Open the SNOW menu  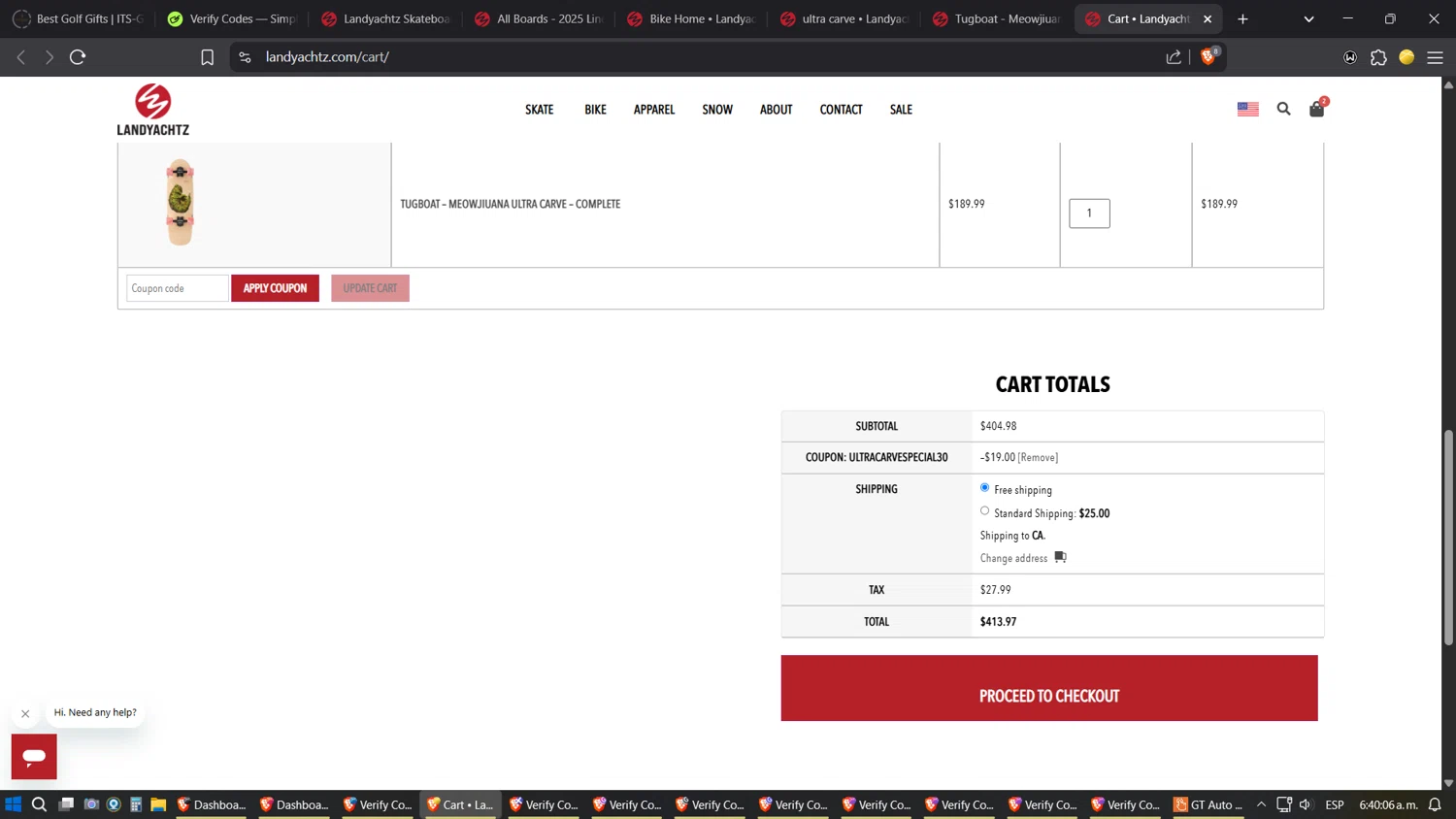point(717,110)
